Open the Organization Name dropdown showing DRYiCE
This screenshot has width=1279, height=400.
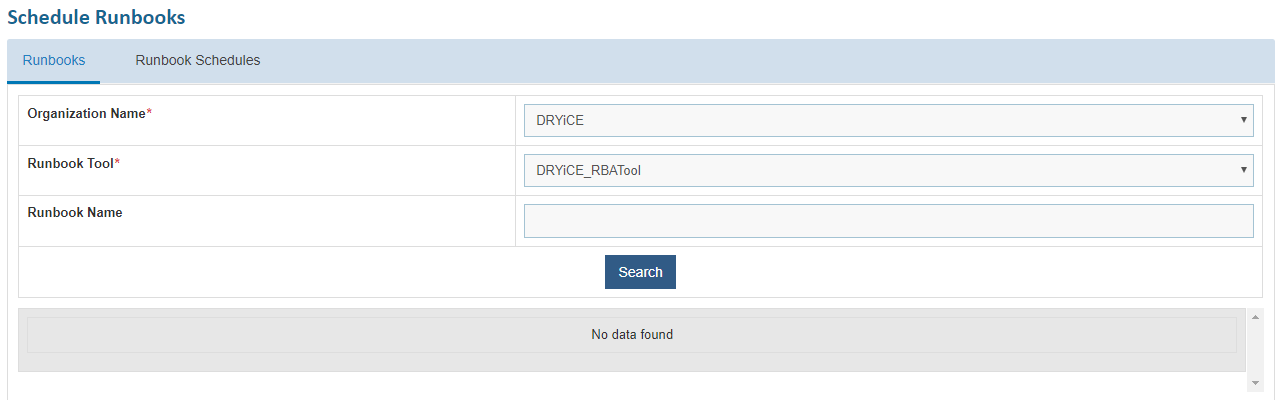(x=888, y=120)
